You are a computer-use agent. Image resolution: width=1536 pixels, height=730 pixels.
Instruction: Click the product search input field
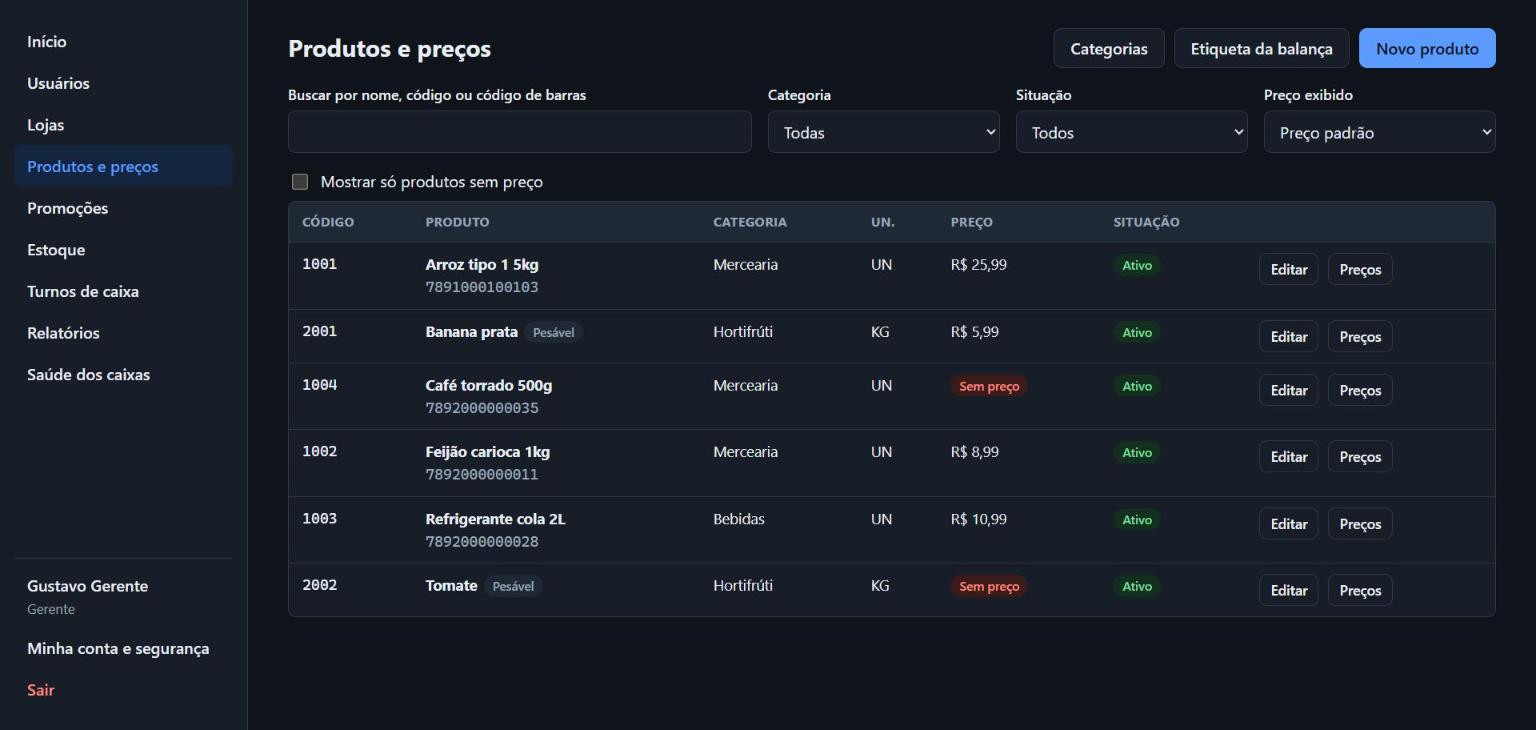[520, 132]
